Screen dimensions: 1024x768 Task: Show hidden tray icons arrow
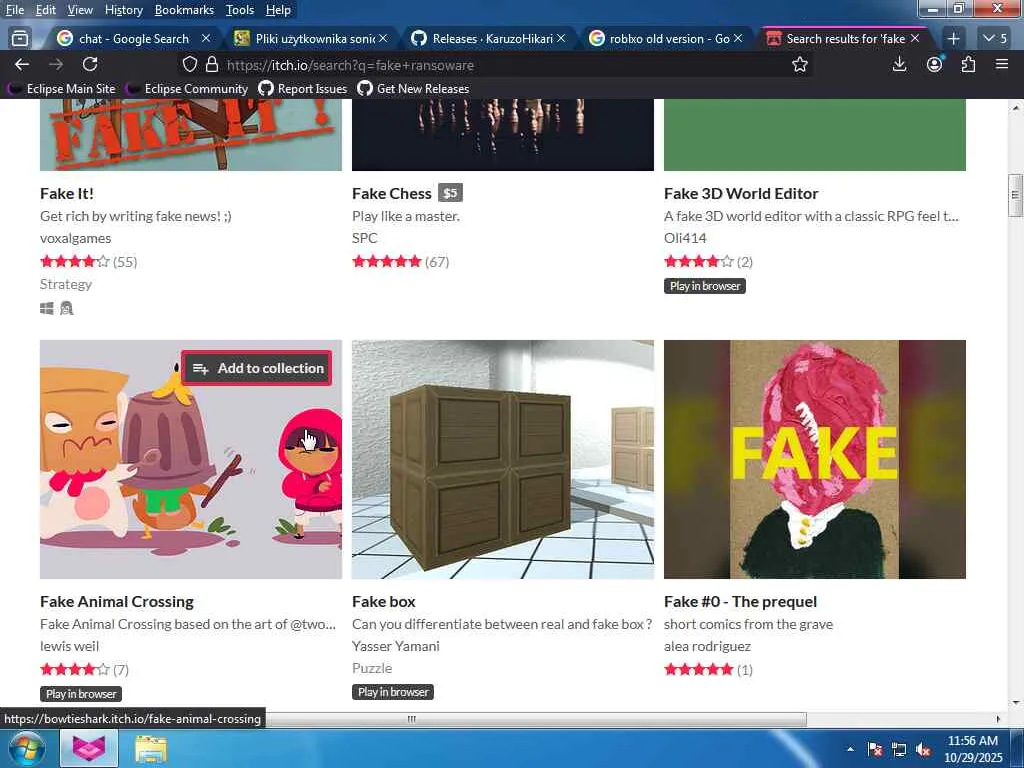(850, 750)
